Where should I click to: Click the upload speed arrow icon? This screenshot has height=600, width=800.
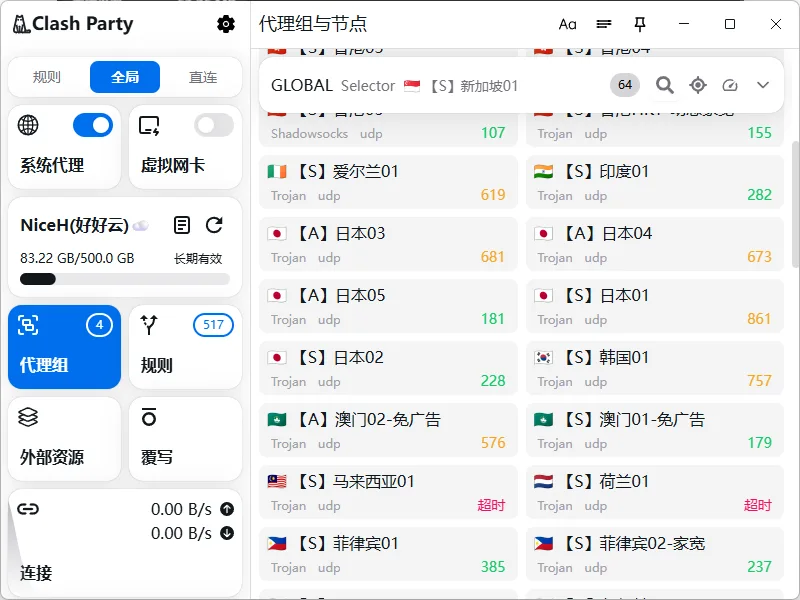[227, 509]
